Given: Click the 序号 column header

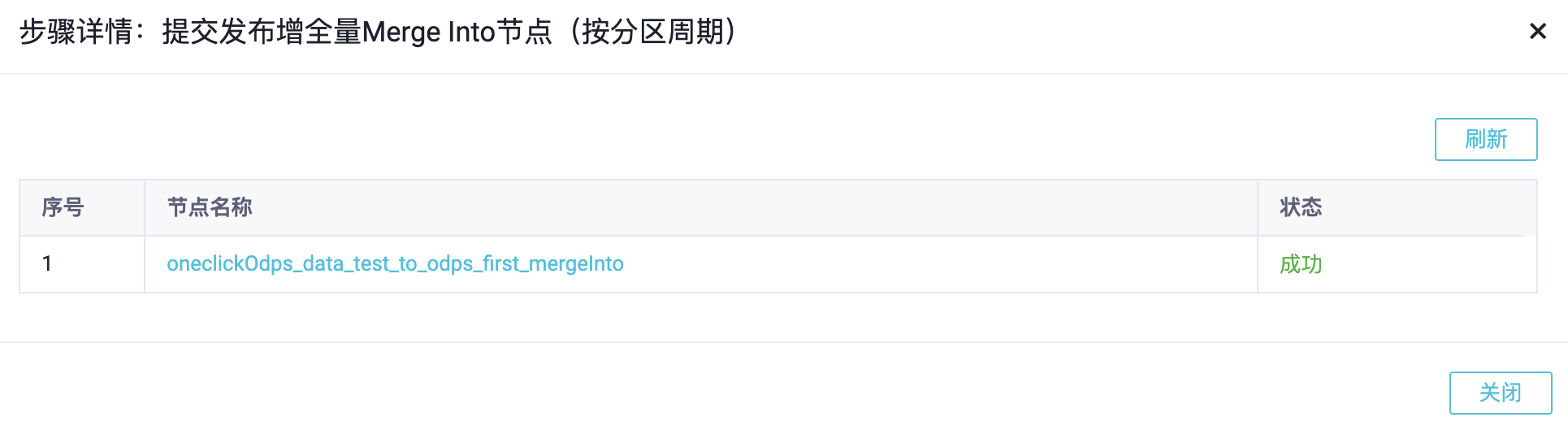Looking at the screenshot, I should click(63, 208).
